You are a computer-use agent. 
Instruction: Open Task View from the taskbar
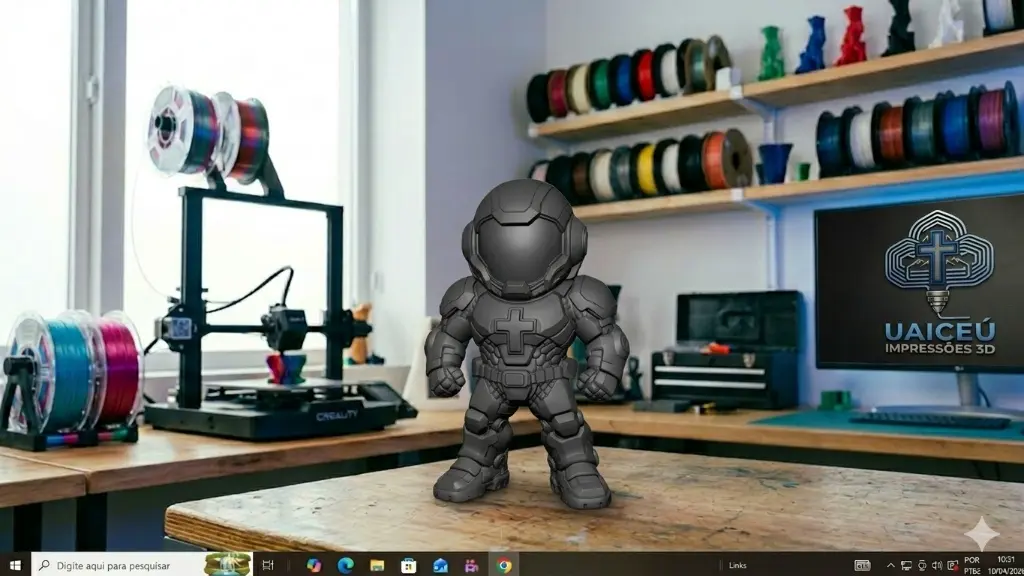(x=268, y=565)
